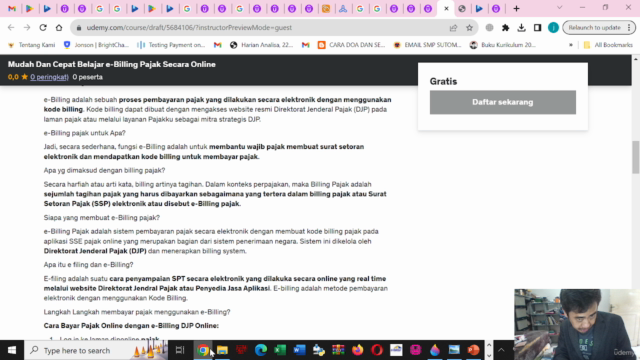Open Jonson | BrightCha... bookmark
Screen dimensions: 640x360
[96, 45]
